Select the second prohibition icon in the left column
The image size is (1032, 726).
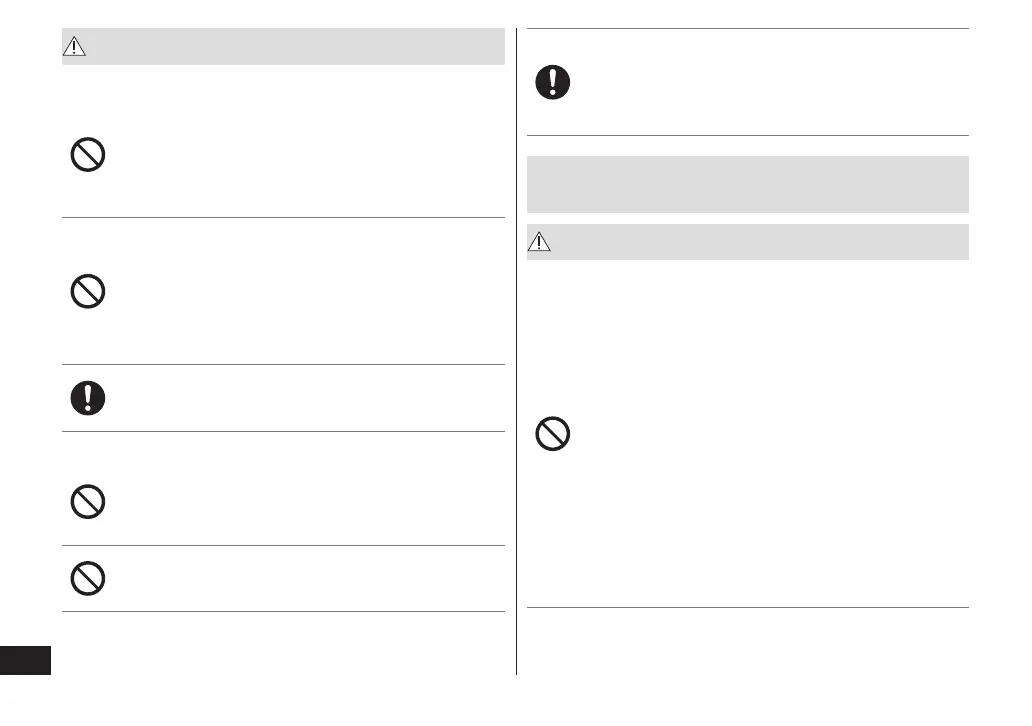(x=88, y=291)
